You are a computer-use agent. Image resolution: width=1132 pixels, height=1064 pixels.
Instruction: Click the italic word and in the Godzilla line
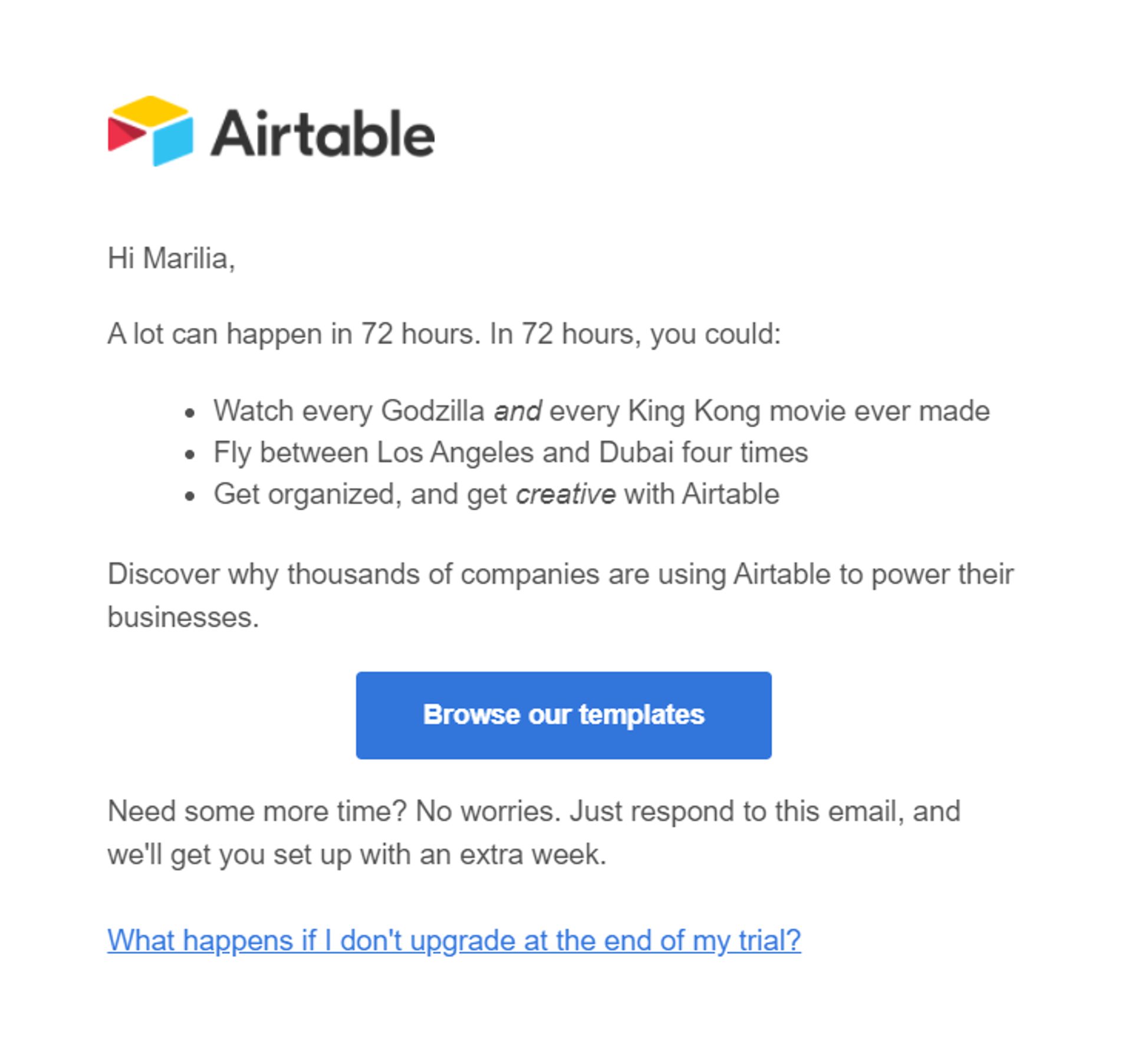[518, 411]
